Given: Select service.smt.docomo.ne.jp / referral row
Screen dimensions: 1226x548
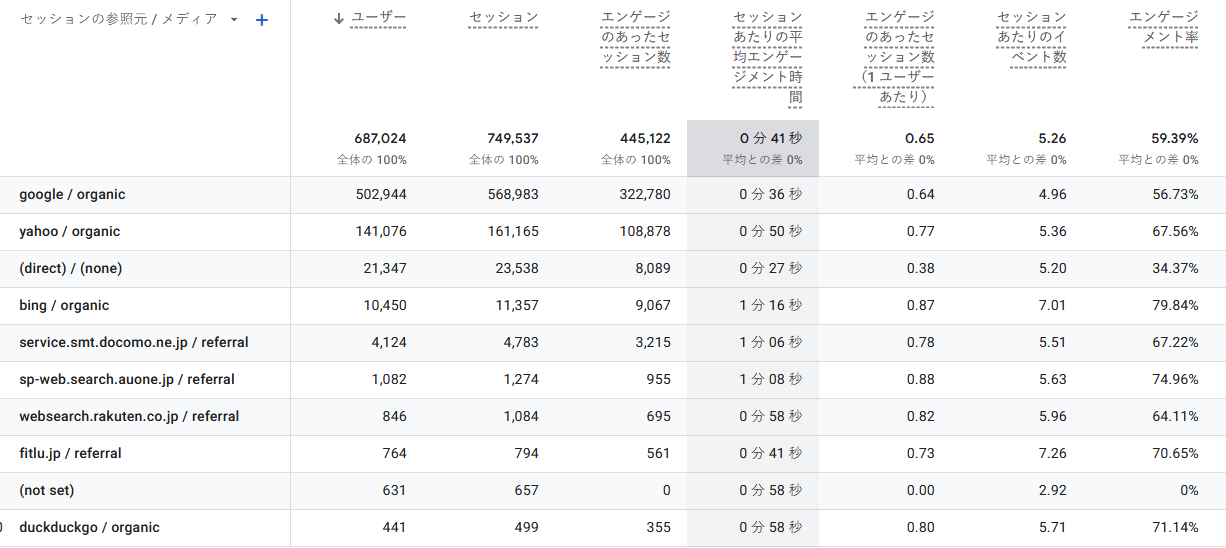Looking at the screenshot, I should click(133, 343).
